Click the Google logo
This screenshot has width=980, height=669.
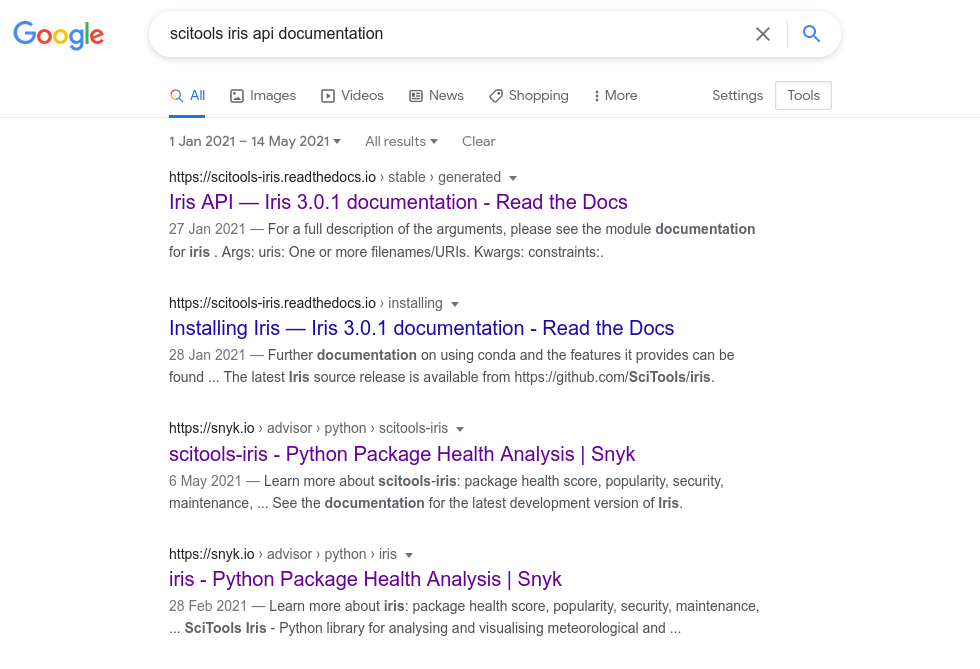(58, 36)
